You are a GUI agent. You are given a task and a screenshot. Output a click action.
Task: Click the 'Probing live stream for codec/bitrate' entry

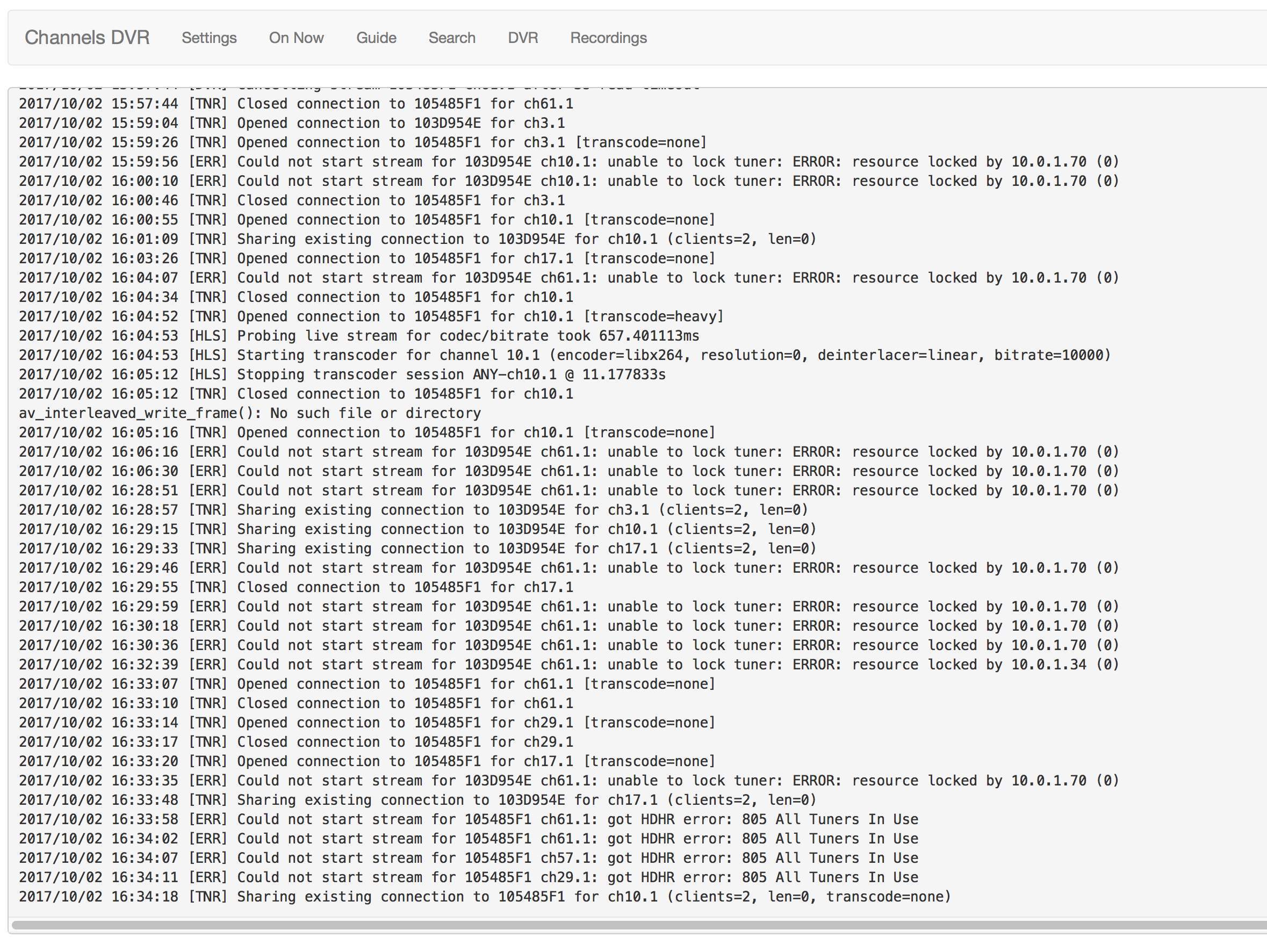tap(358, 336)
